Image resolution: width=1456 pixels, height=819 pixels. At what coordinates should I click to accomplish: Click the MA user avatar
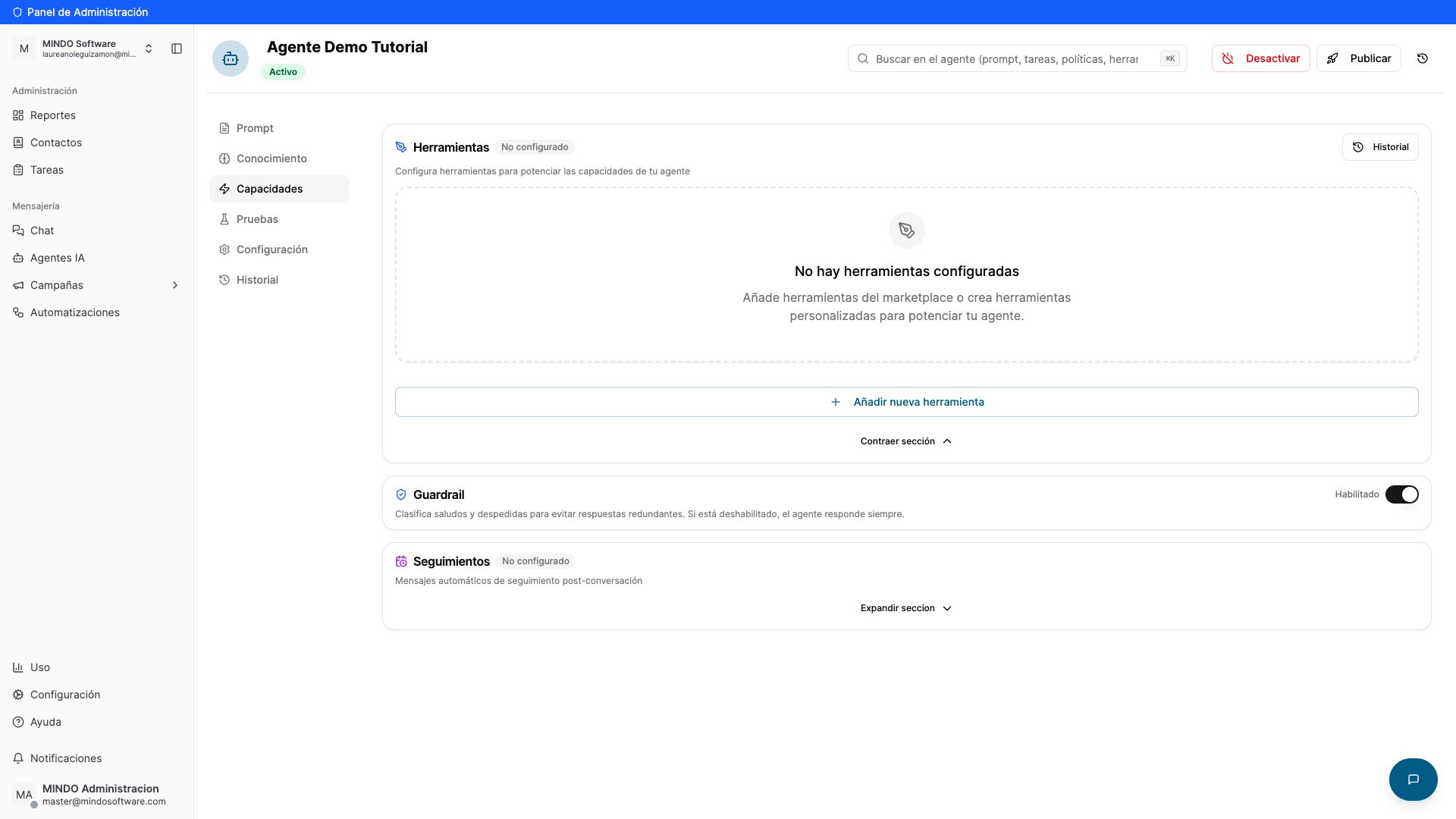click(x=24, y=795)
